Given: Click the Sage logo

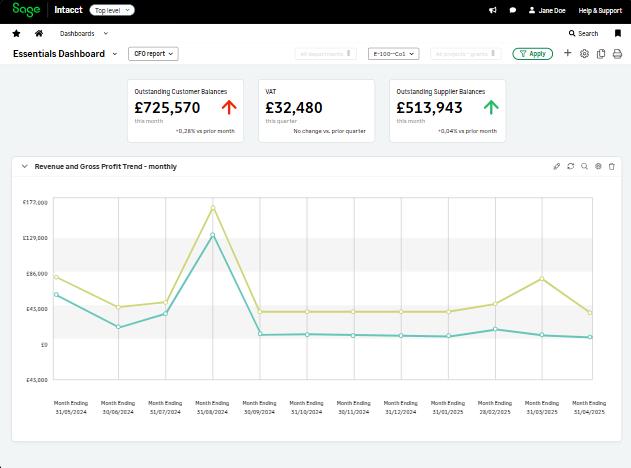Looking at the screenshot, I should tap(26, 10).
